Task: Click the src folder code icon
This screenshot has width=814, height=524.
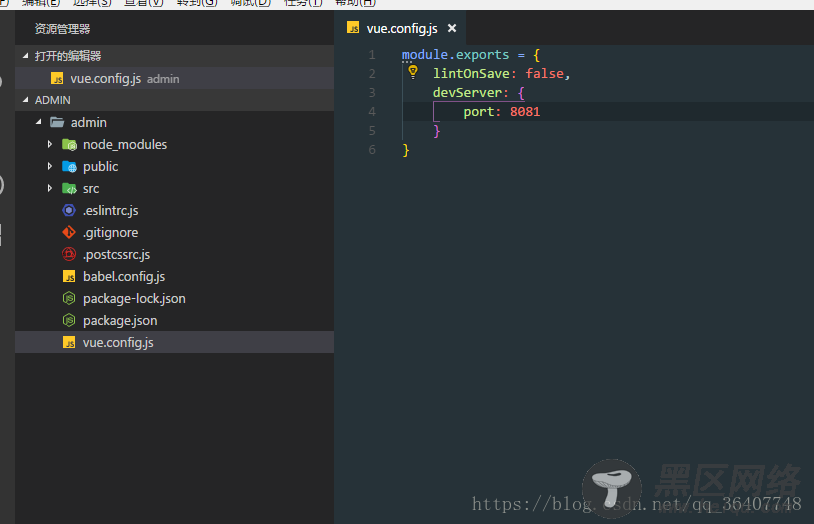Action: pyautogui.click(x=69, y=189)
